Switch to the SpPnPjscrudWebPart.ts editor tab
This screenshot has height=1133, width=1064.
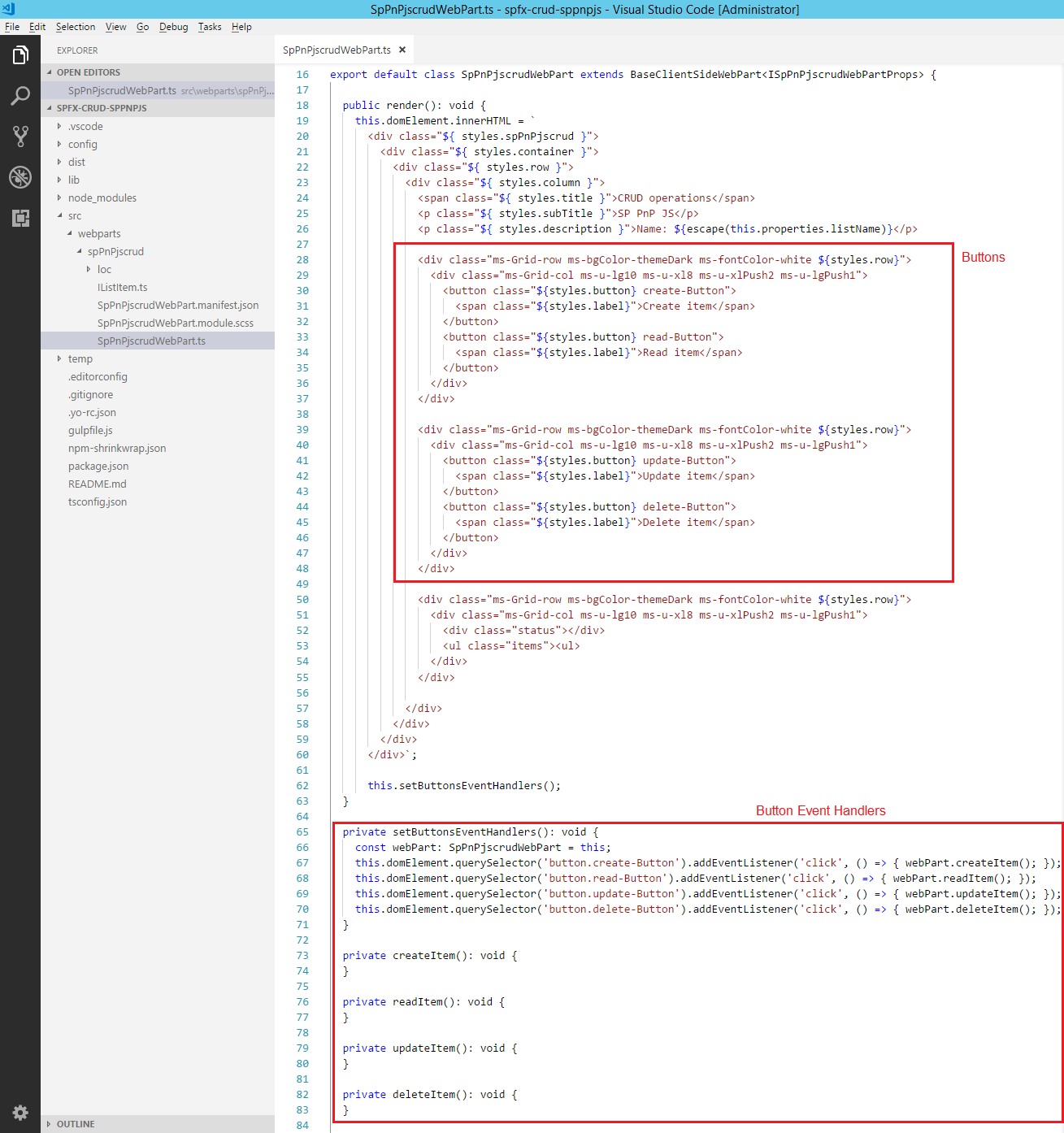tap(337, 50)
